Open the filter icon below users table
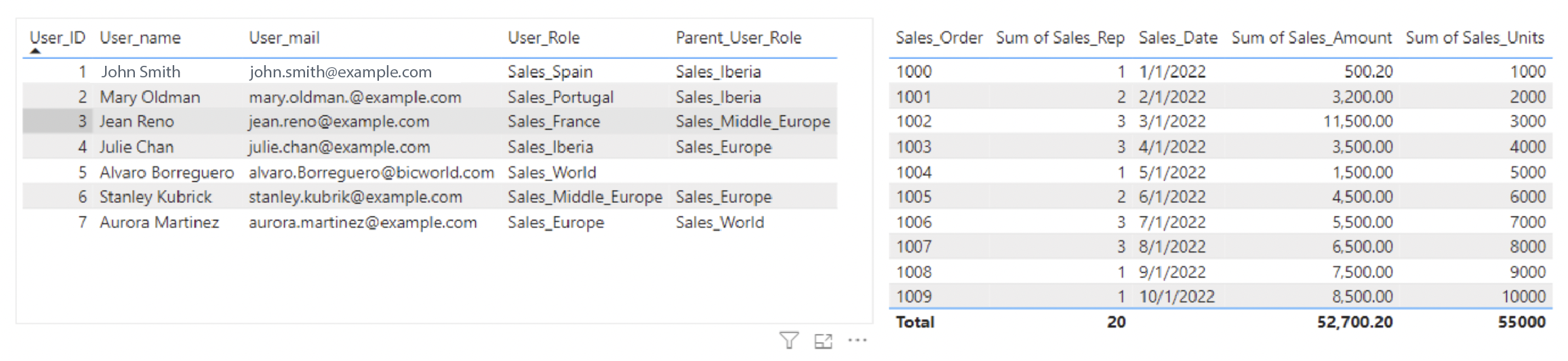Image resolution: width=1568 pixels, height=361 pixels. click(789, 341)
